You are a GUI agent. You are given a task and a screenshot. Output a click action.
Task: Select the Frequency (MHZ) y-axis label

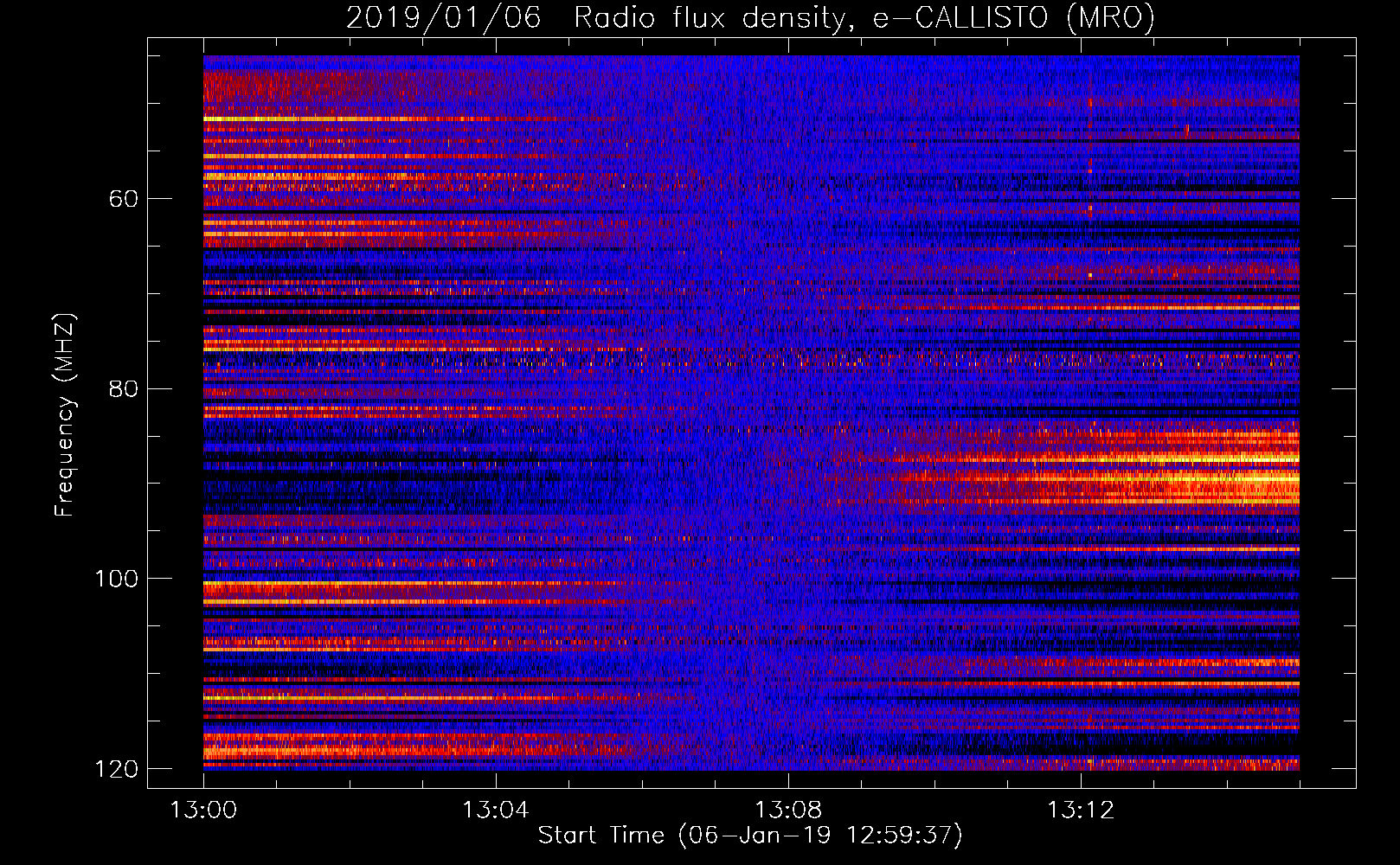[x=64, y=415]
